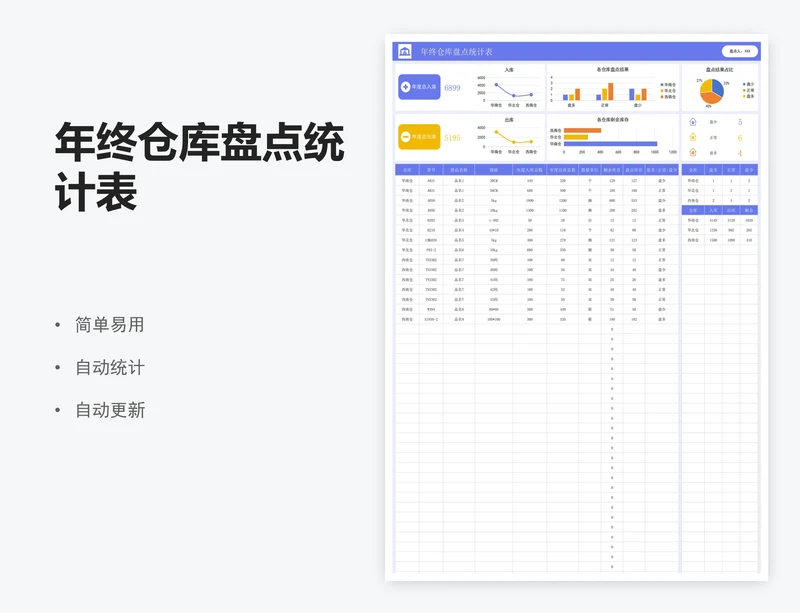The width and height of the screenshot is (800, 613).
Task: Click the count 6 in the summary panel
Action: 740,138
